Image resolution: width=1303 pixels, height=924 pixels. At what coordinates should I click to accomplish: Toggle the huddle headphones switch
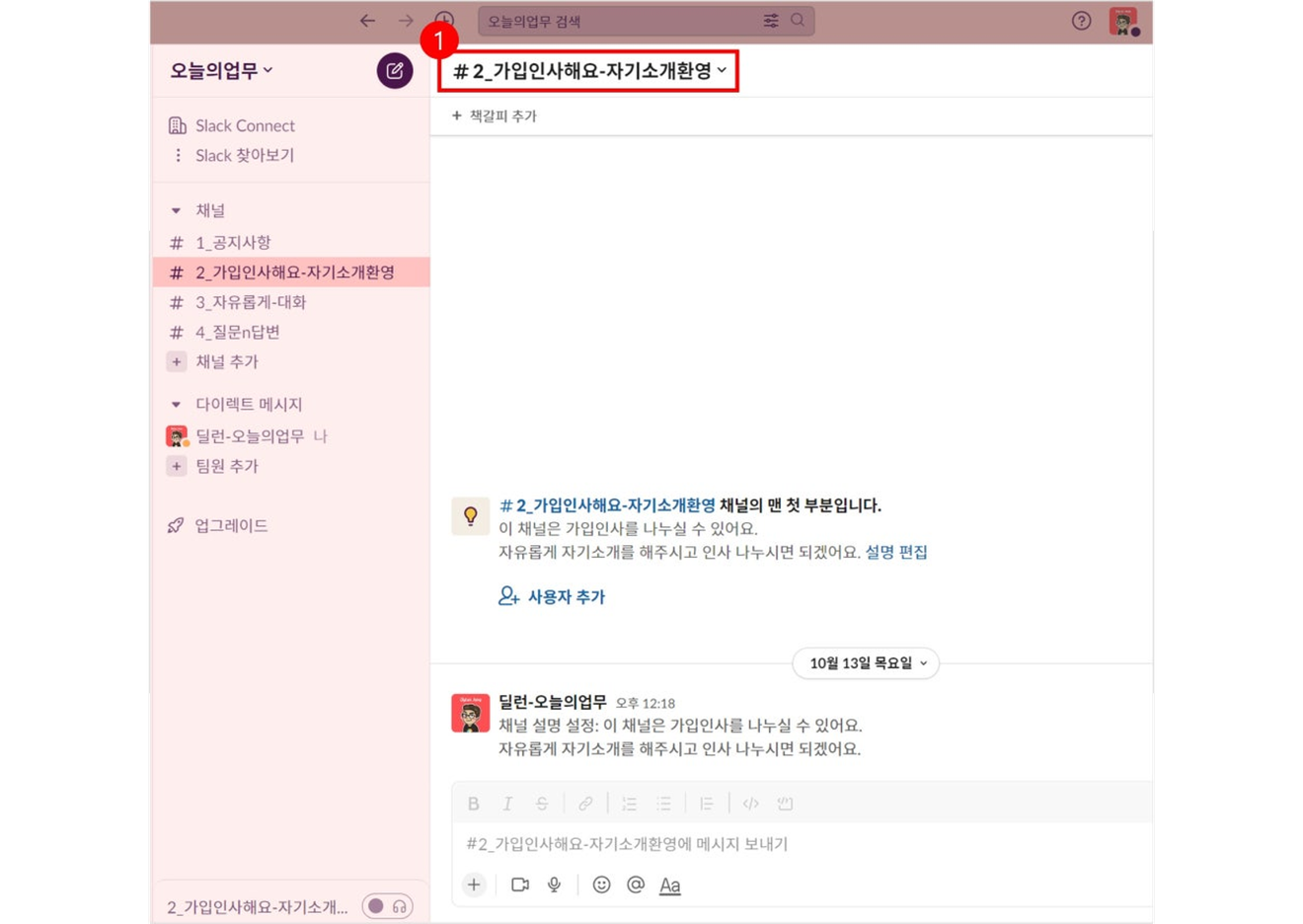click(x=388, y=906)
